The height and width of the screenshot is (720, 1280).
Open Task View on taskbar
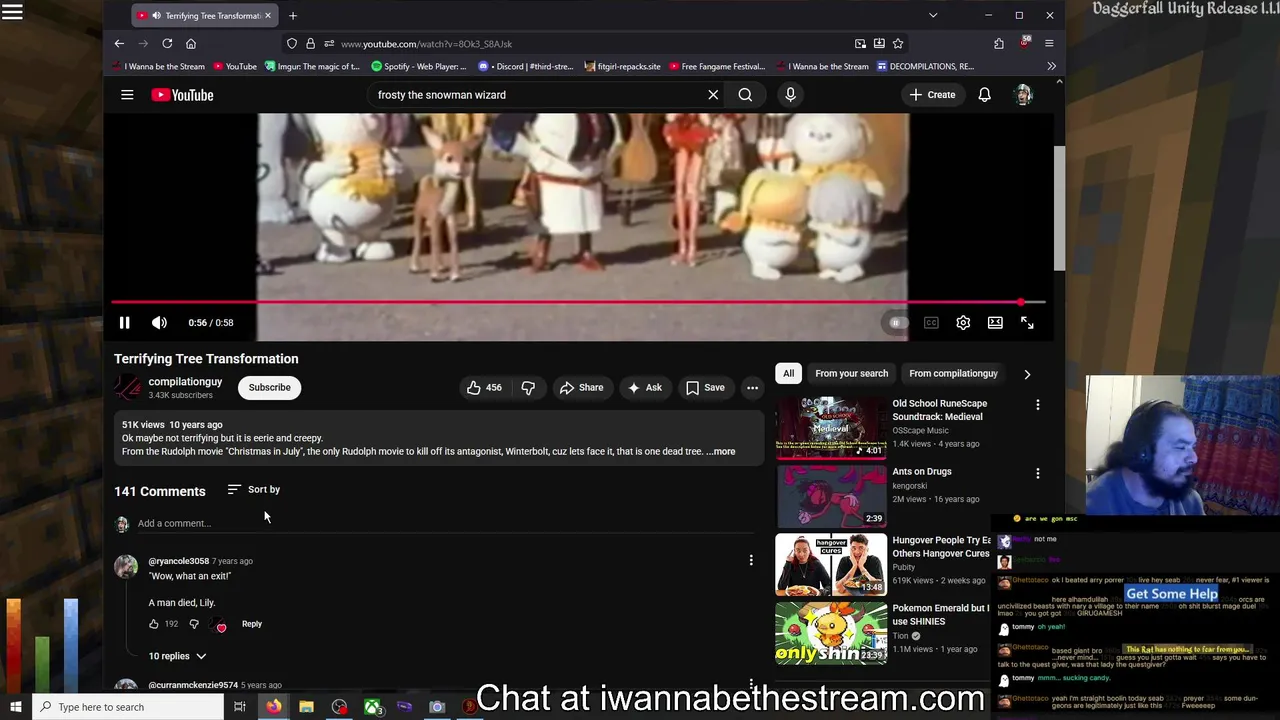[x=240, y=707]
